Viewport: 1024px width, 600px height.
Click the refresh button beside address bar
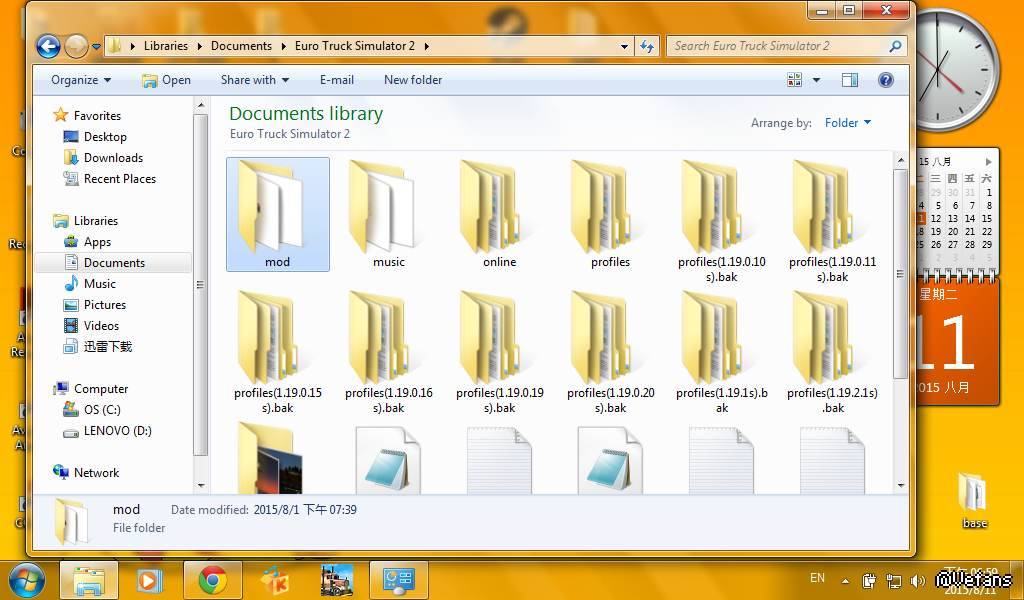(647, 46)
